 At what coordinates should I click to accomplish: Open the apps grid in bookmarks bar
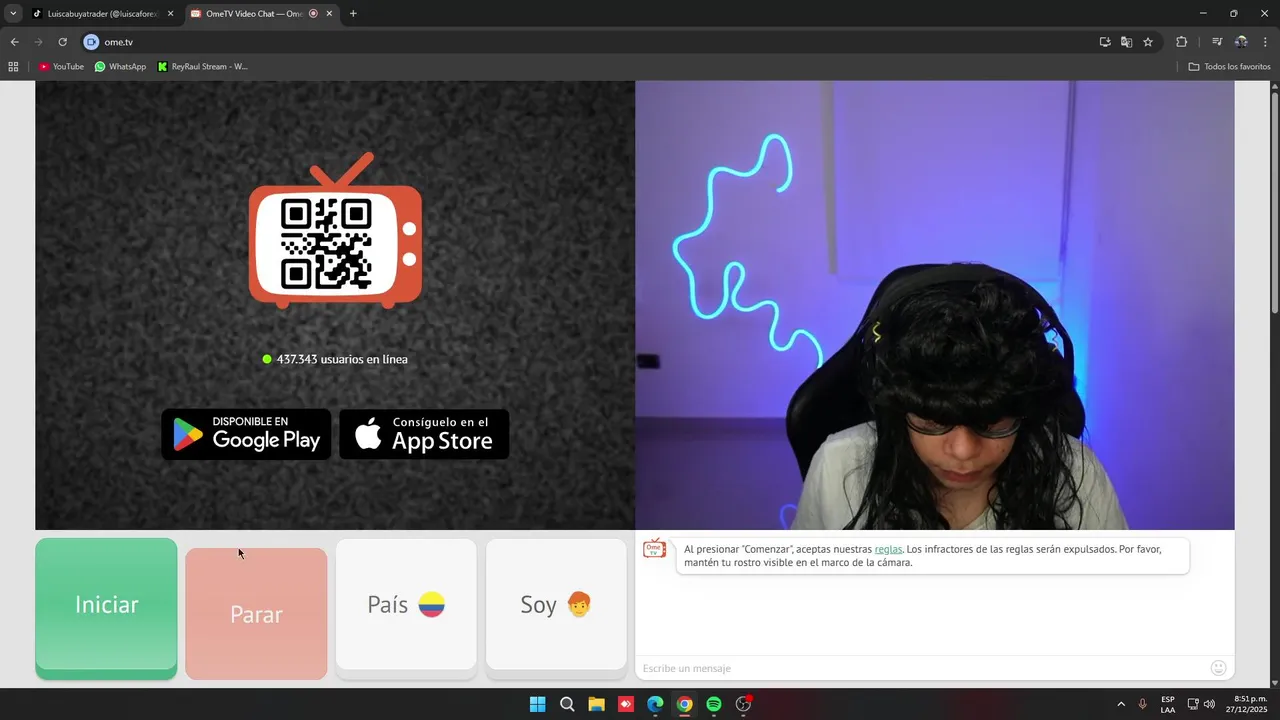click(13, 67)
